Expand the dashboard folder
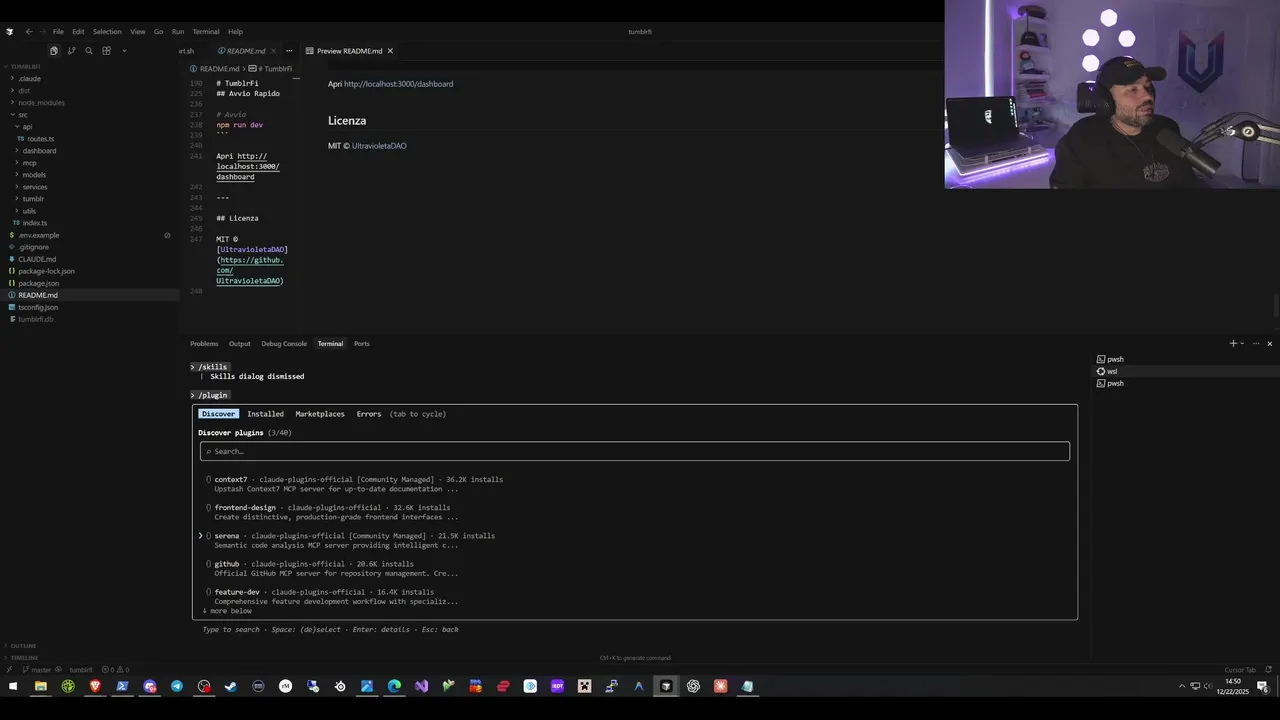 coord(39,151)
